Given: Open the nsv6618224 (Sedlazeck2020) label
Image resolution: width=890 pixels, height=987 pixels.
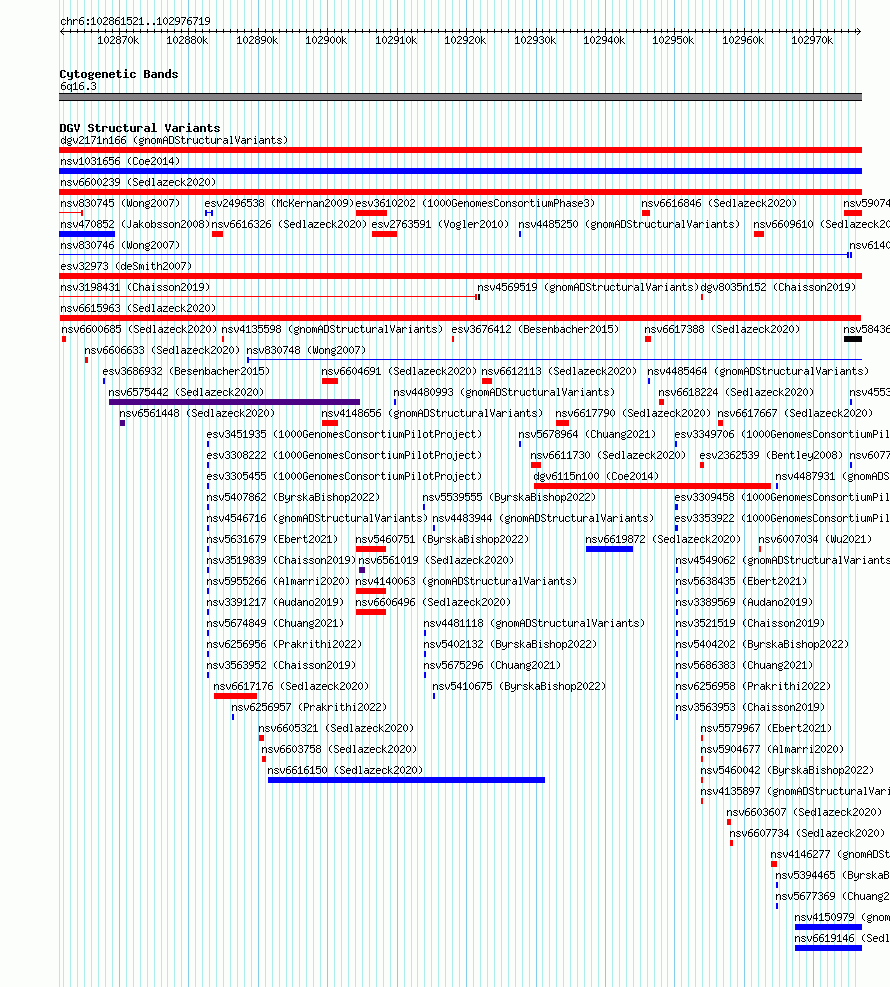Looking at the screenshot, I should click(736, 392).
